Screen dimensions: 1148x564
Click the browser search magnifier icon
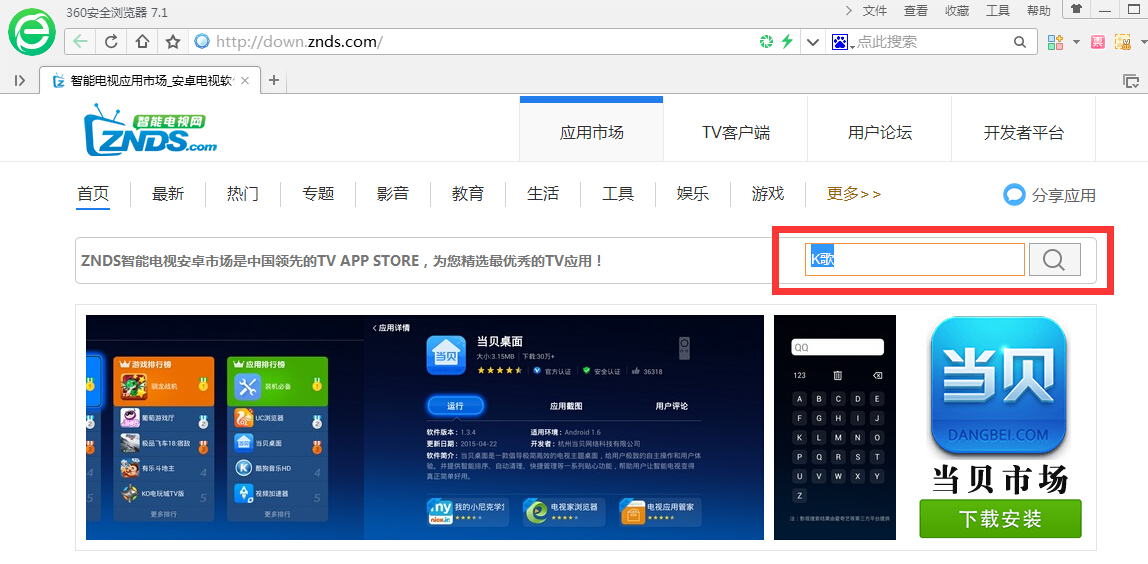pyautogui.click(x=1020, y=42)
